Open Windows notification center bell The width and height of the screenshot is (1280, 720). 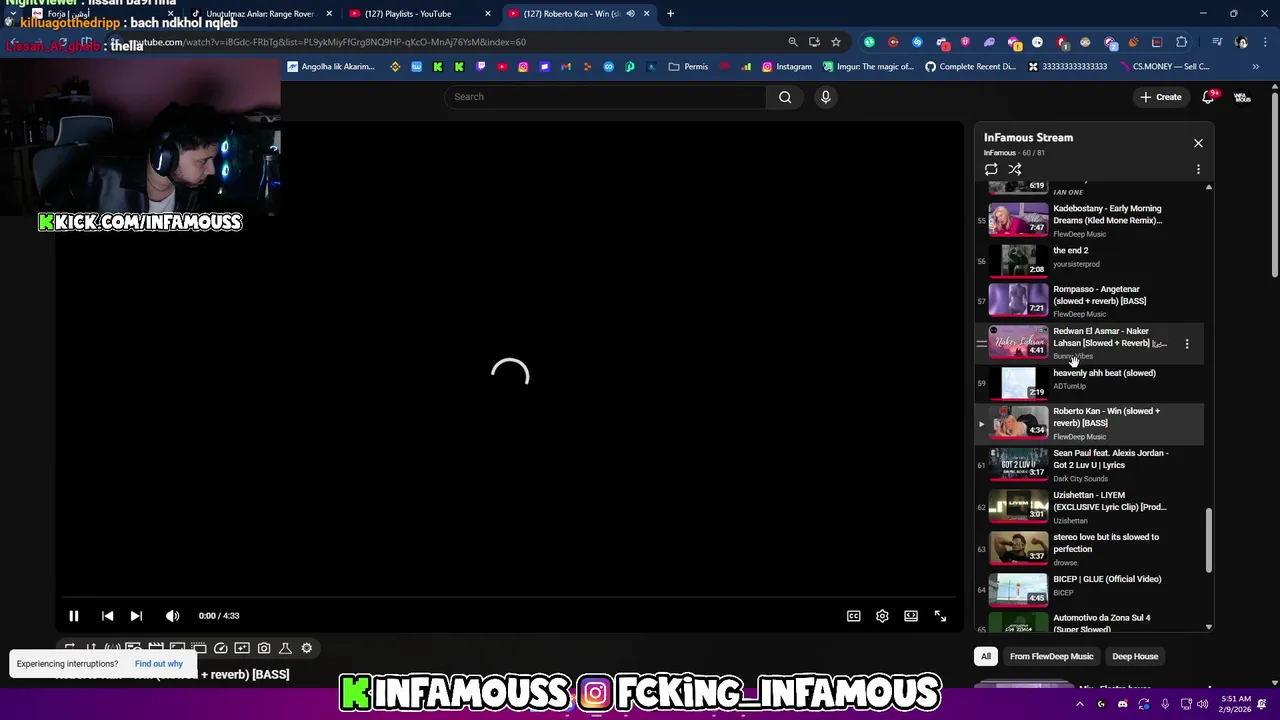click(x=1264, y=704)
